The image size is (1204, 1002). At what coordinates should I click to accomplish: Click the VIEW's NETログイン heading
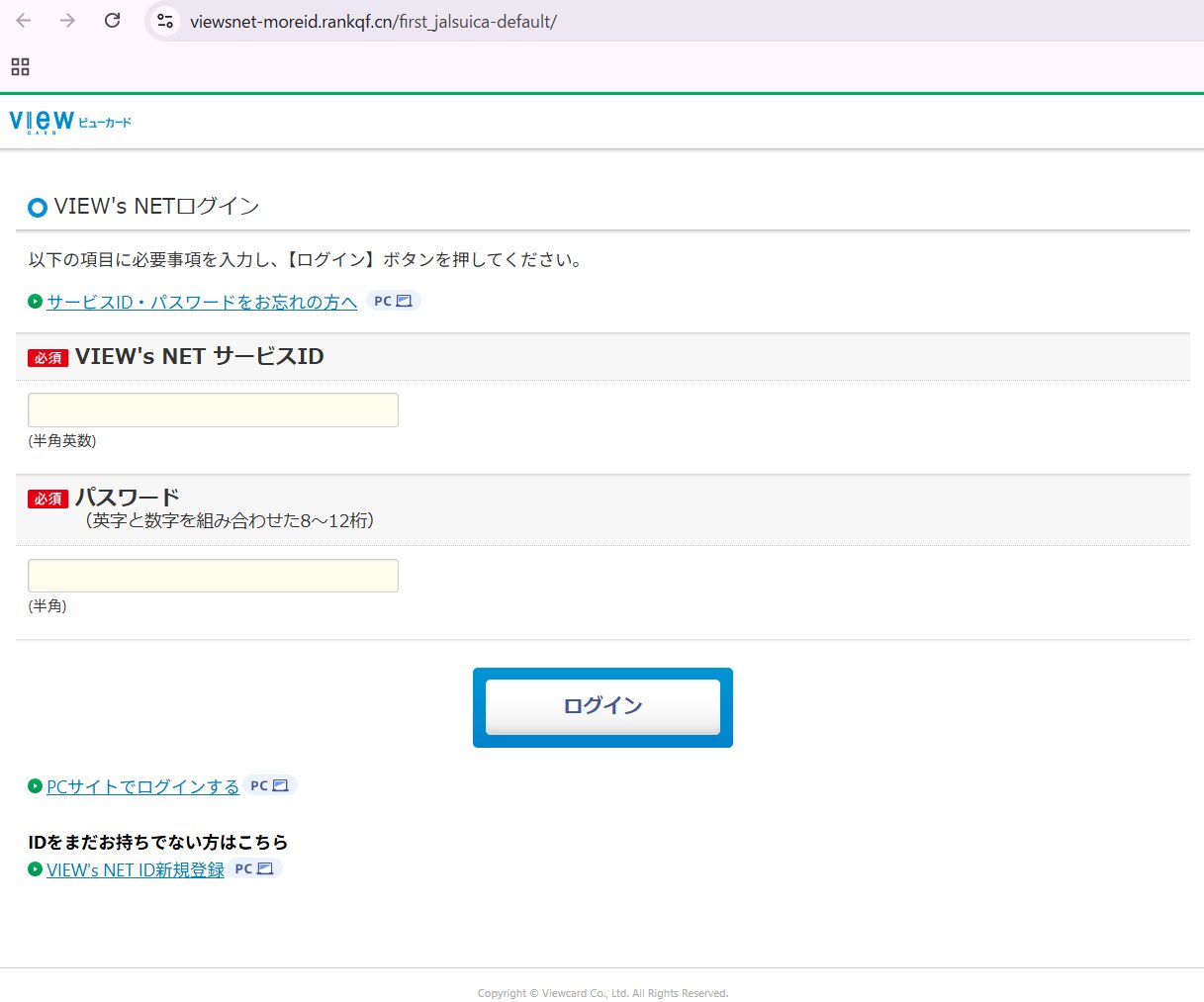pos(156,206)
